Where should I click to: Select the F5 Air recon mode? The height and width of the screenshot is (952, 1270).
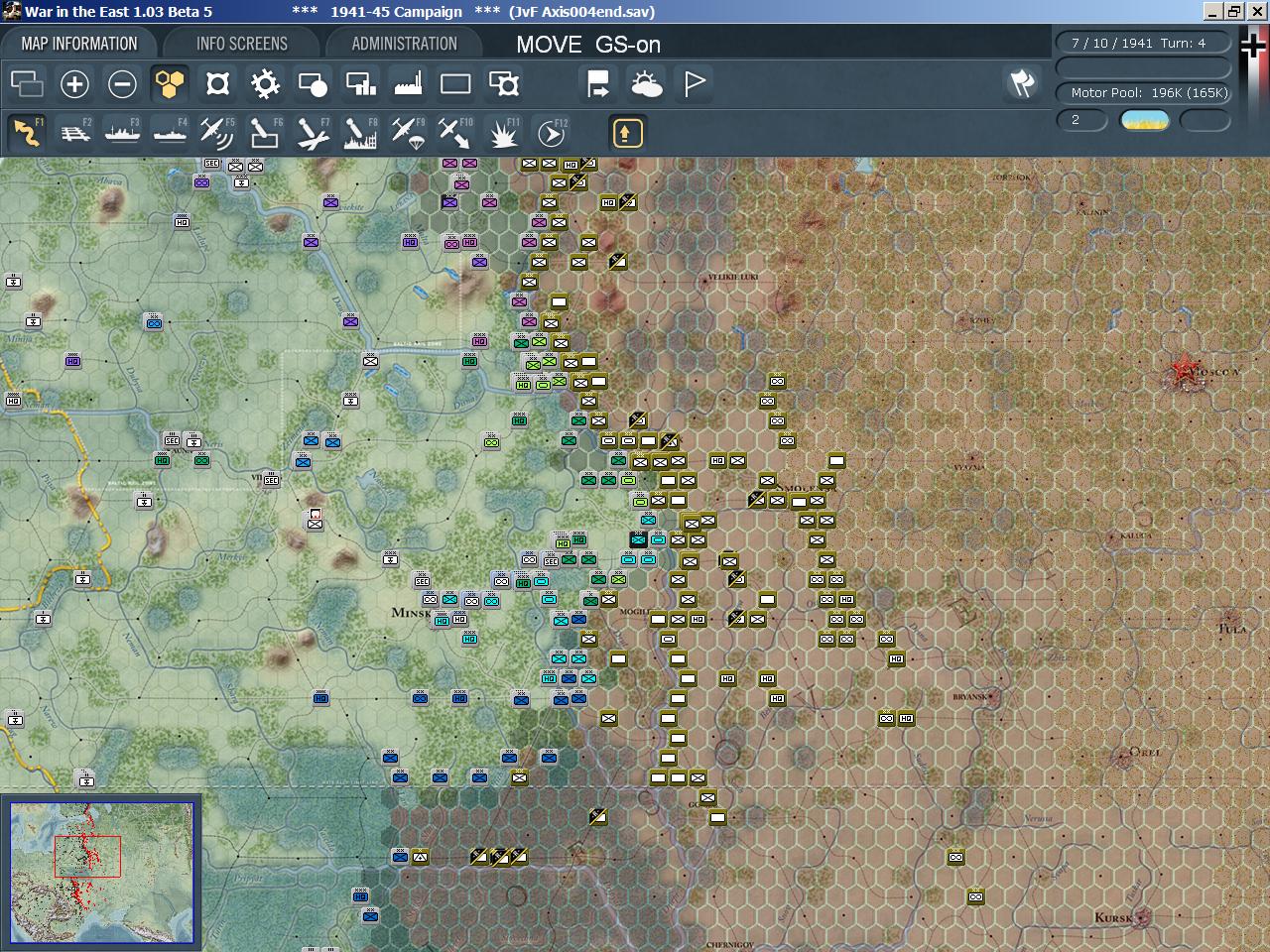217,132
